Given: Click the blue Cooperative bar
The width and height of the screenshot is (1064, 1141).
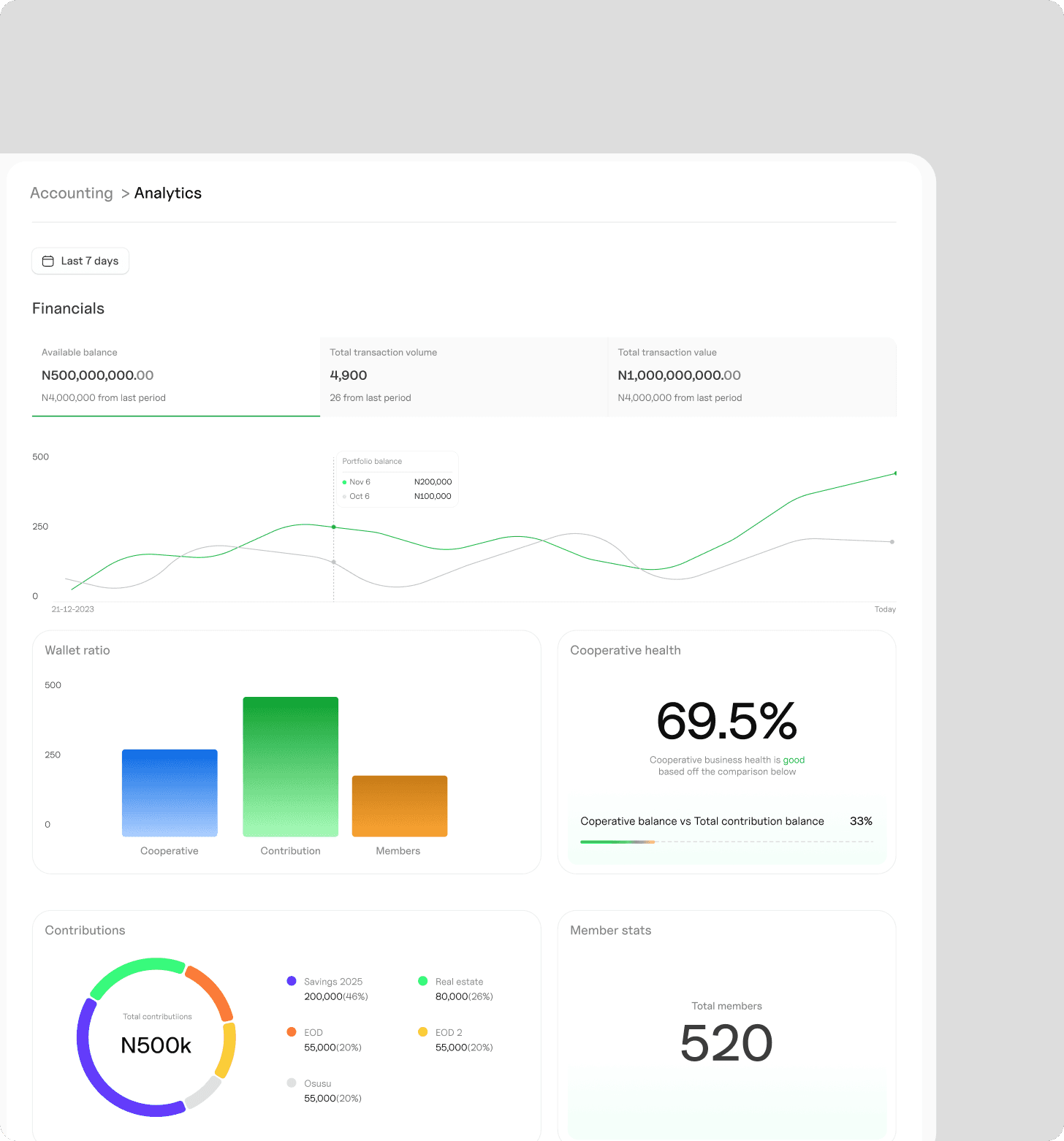Looking at the screenshot, I should click(x=170, y=793).
